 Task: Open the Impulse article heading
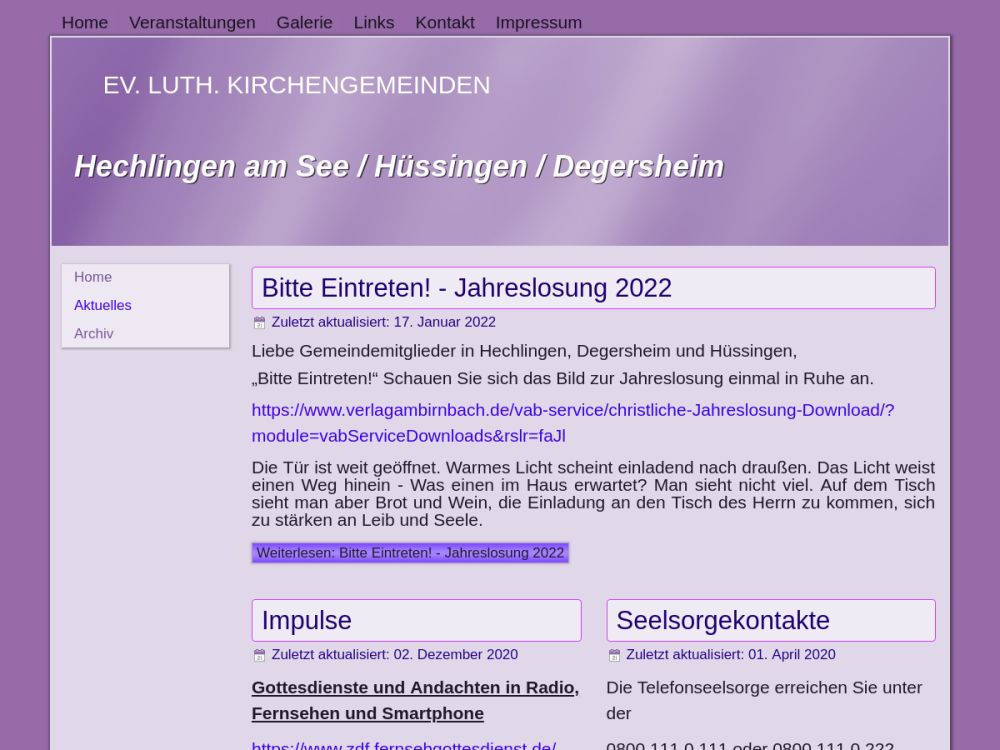pyautogui.click(x=306, y=620)
